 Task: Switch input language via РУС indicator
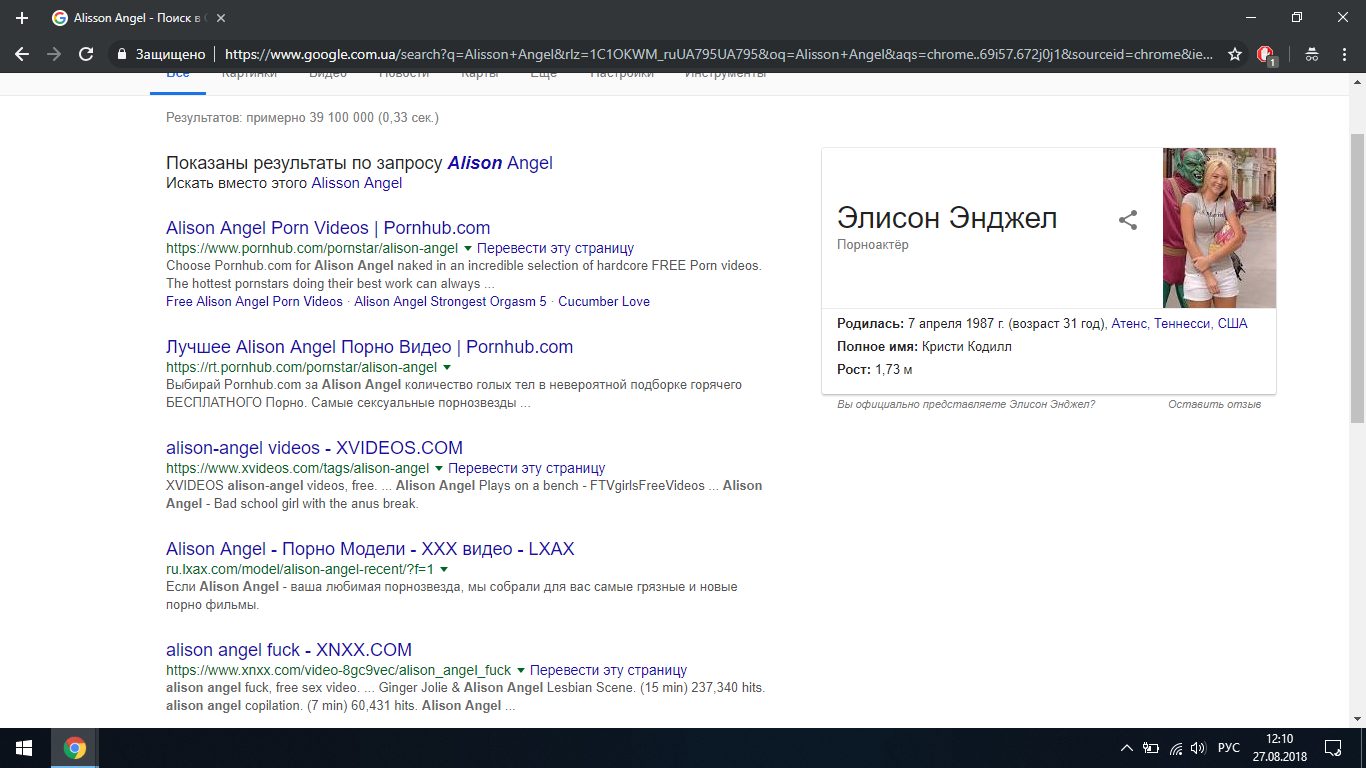(x=1229, y=748)
